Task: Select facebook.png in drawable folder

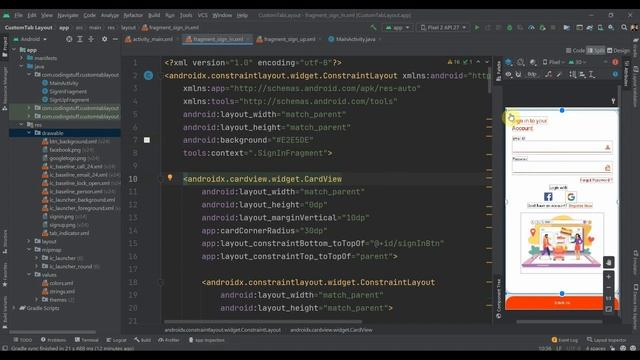Action: pyautogui.click(x=64, y=150)
